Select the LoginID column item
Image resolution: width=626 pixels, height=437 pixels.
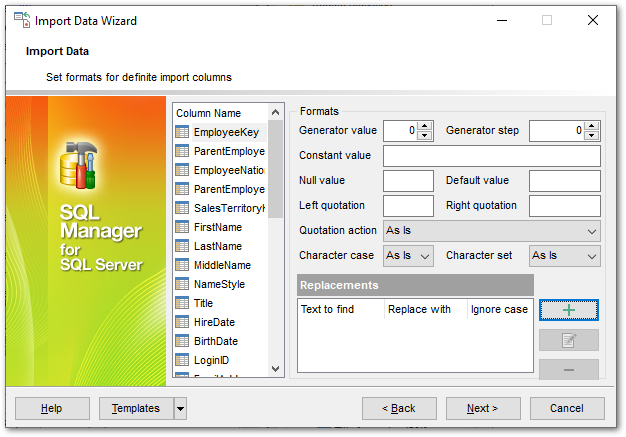pyautogui.click(x=211, y=360)
